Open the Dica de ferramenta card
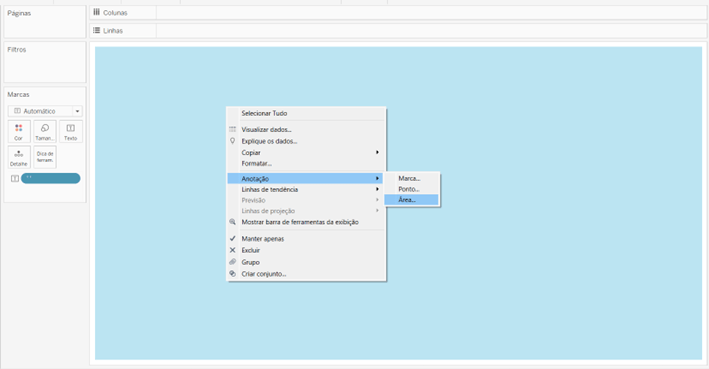This screenshot has width=709, height=369. [x=45, y=157]
